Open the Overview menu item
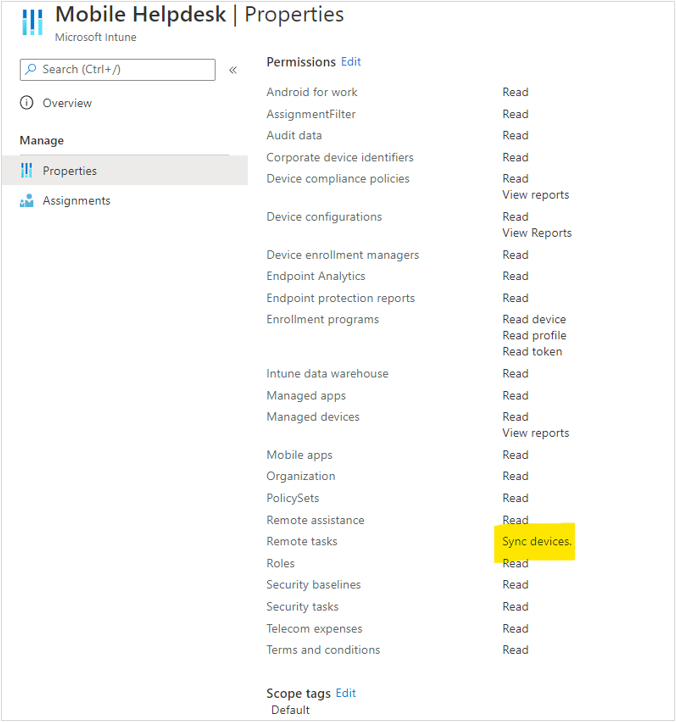The width and height of the screenshot is (676, 722). (67, 103)
